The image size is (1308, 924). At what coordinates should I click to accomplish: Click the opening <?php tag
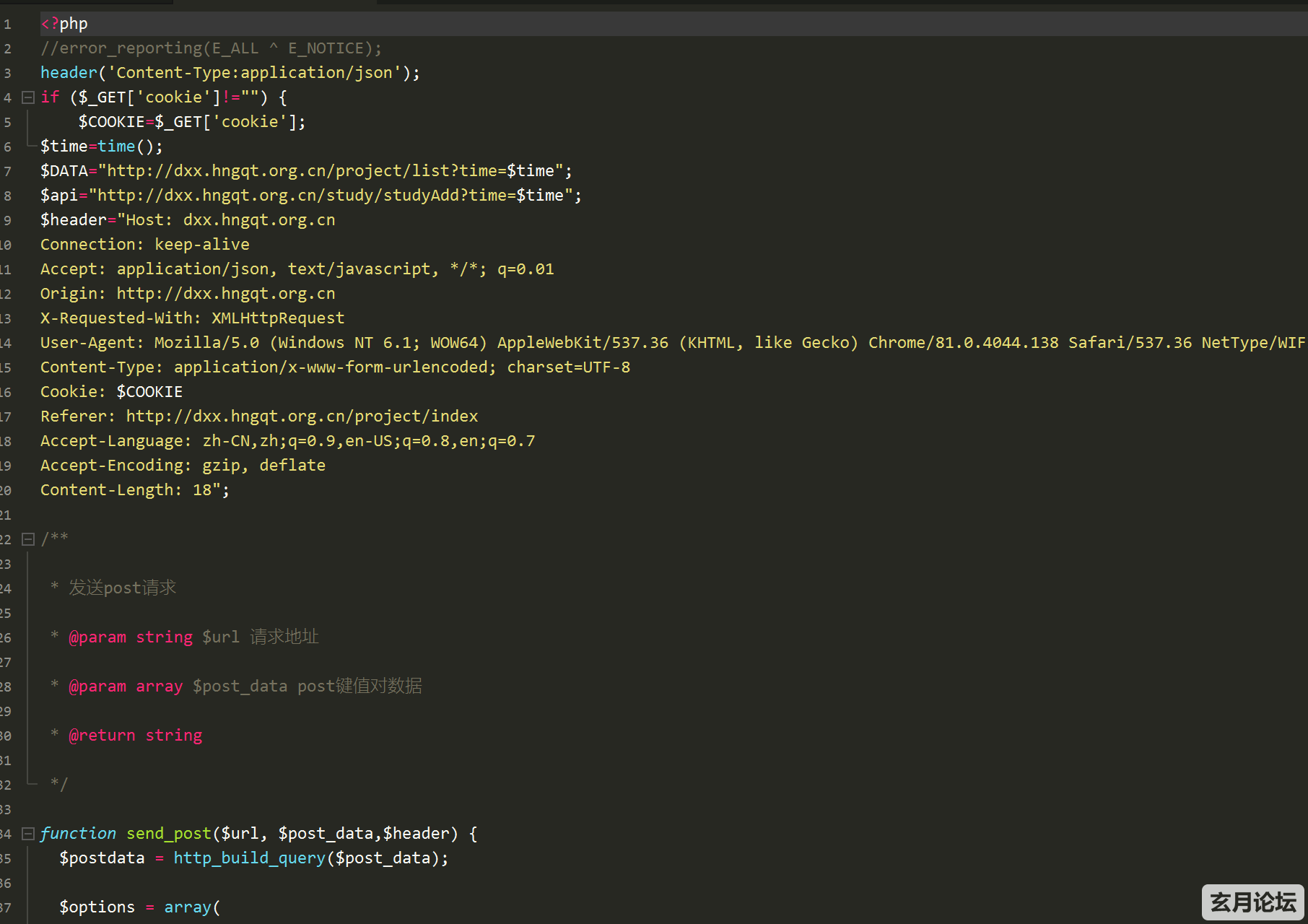pos(64,24)
